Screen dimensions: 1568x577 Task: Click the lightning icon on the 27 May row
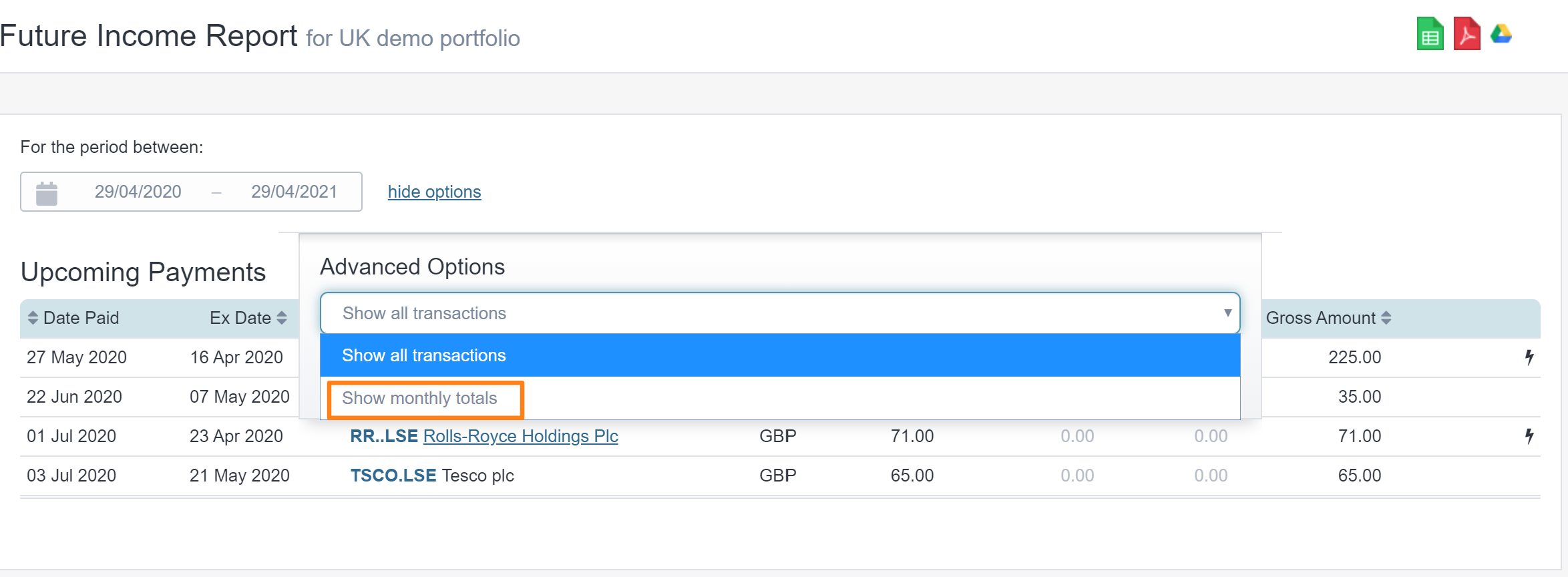pyautogui.click(x=1529, y=357)
